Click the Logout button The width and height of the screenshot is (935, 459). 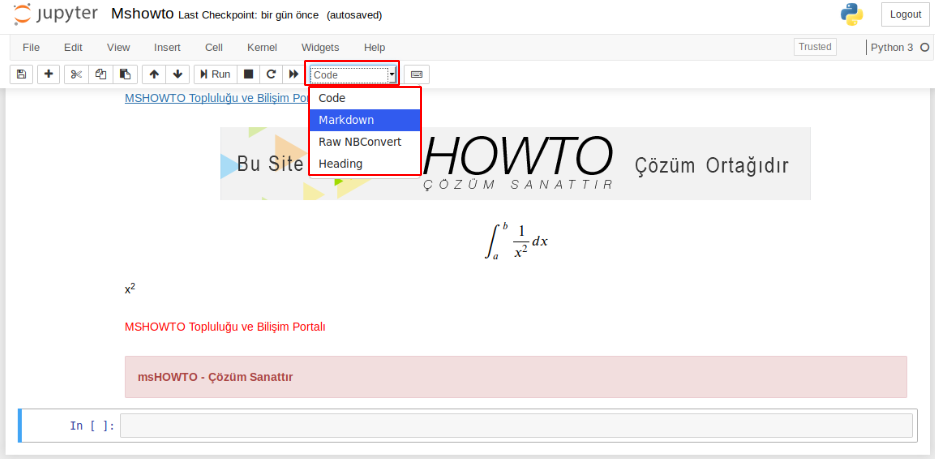click(x=905, y=15)
